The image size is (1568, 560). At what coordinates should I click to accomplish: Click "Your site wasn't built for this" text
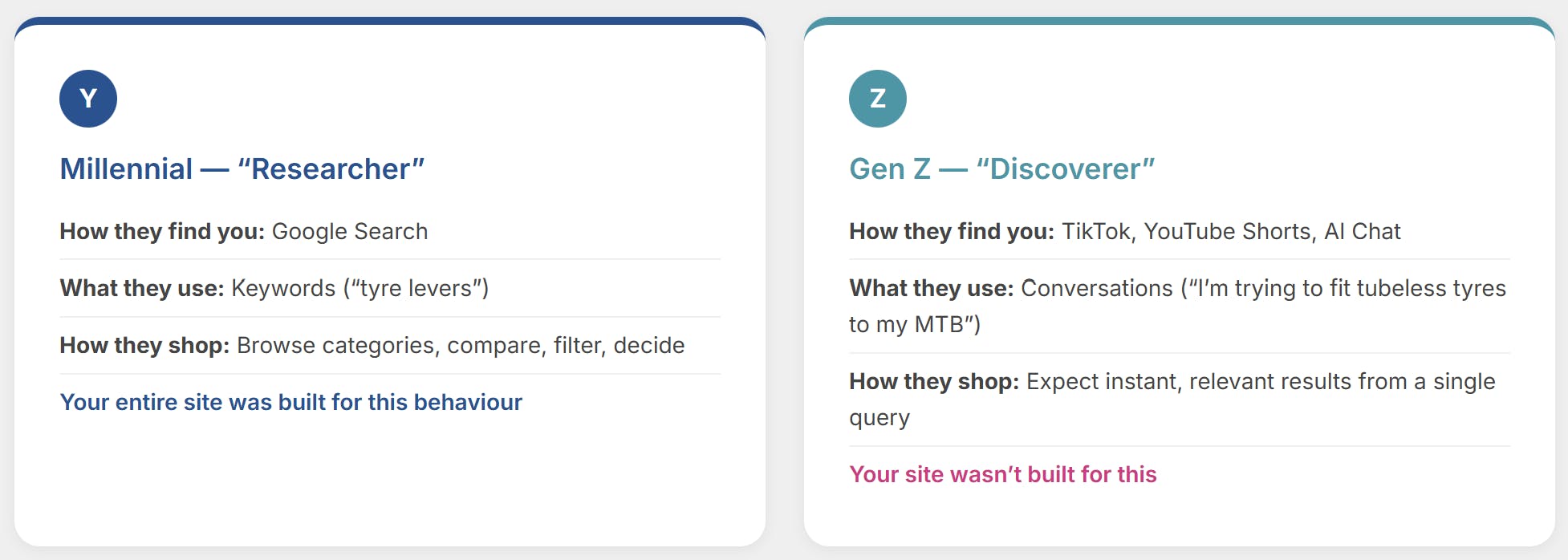pyautogui.click(x=1002, y=474)
